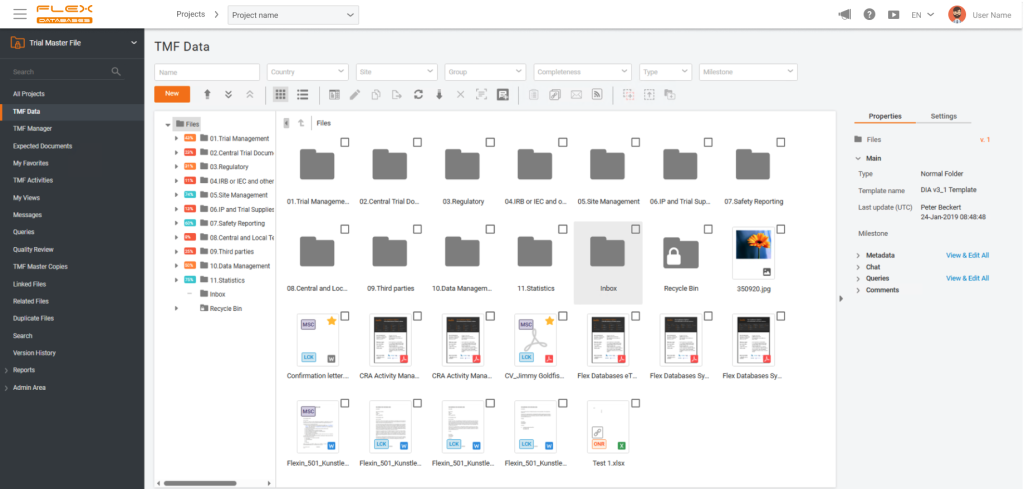Click the orange New button
1024x489 pixels.
(172, 93)
